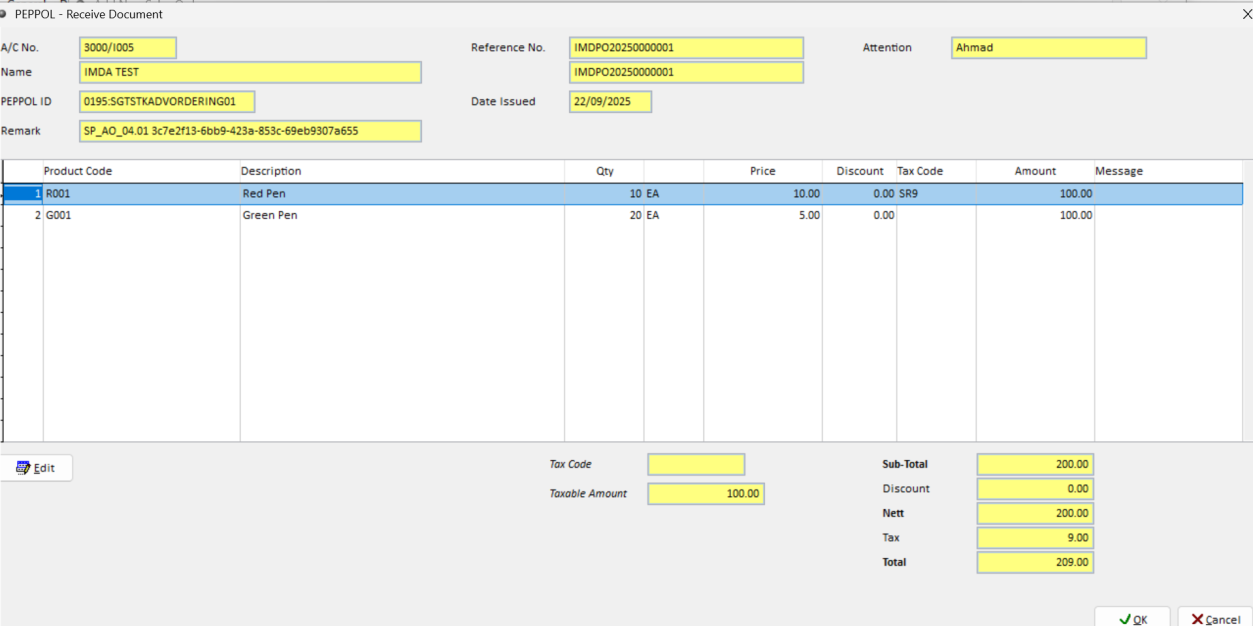The image size is (1253, 626).
Task: Click the Name field IMDA TEST
Action: pos(250,73)
